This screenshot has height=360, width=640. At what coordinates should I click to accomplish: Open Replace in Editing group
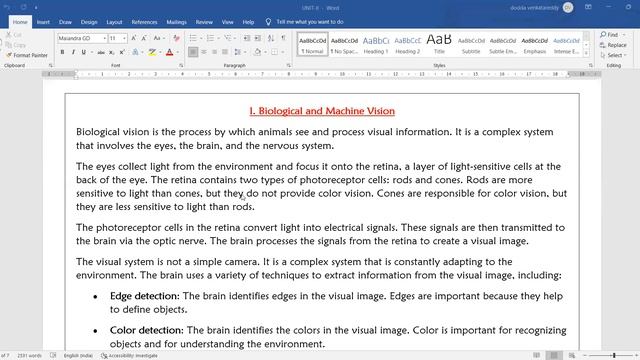(x=613, y=45)
